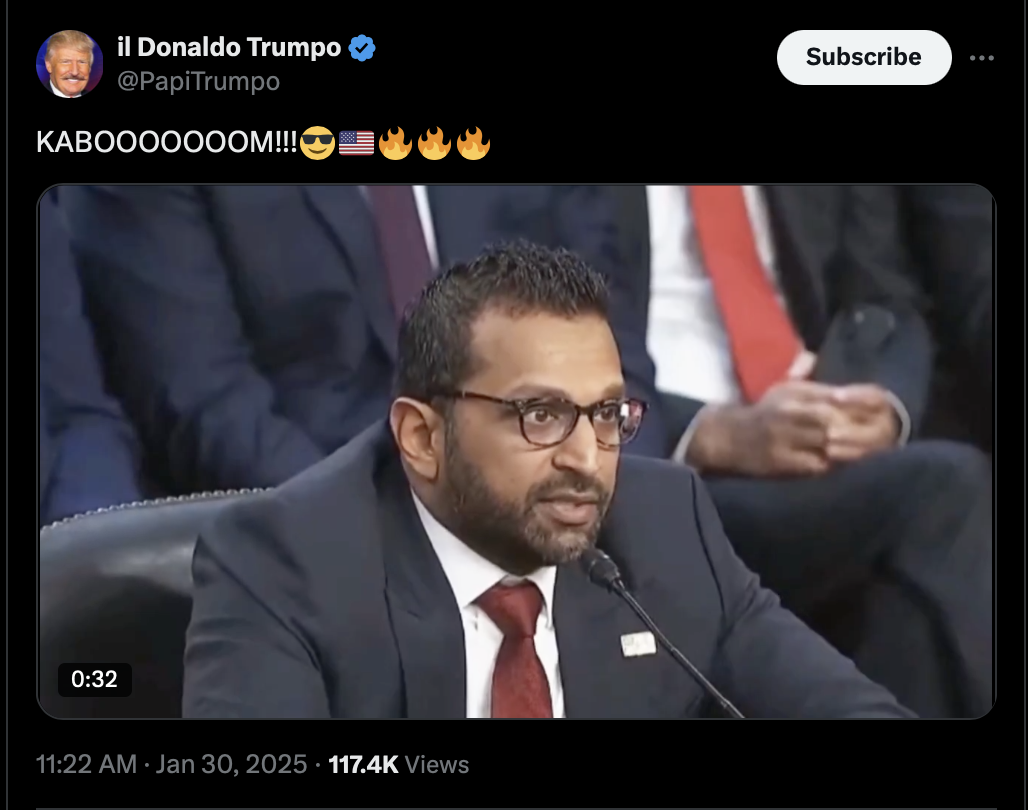Image resolution: width=1028 pixels, height=810 pixels.
Task: Open the @PapiTrumpo handle link
Action: coord(198,81)
